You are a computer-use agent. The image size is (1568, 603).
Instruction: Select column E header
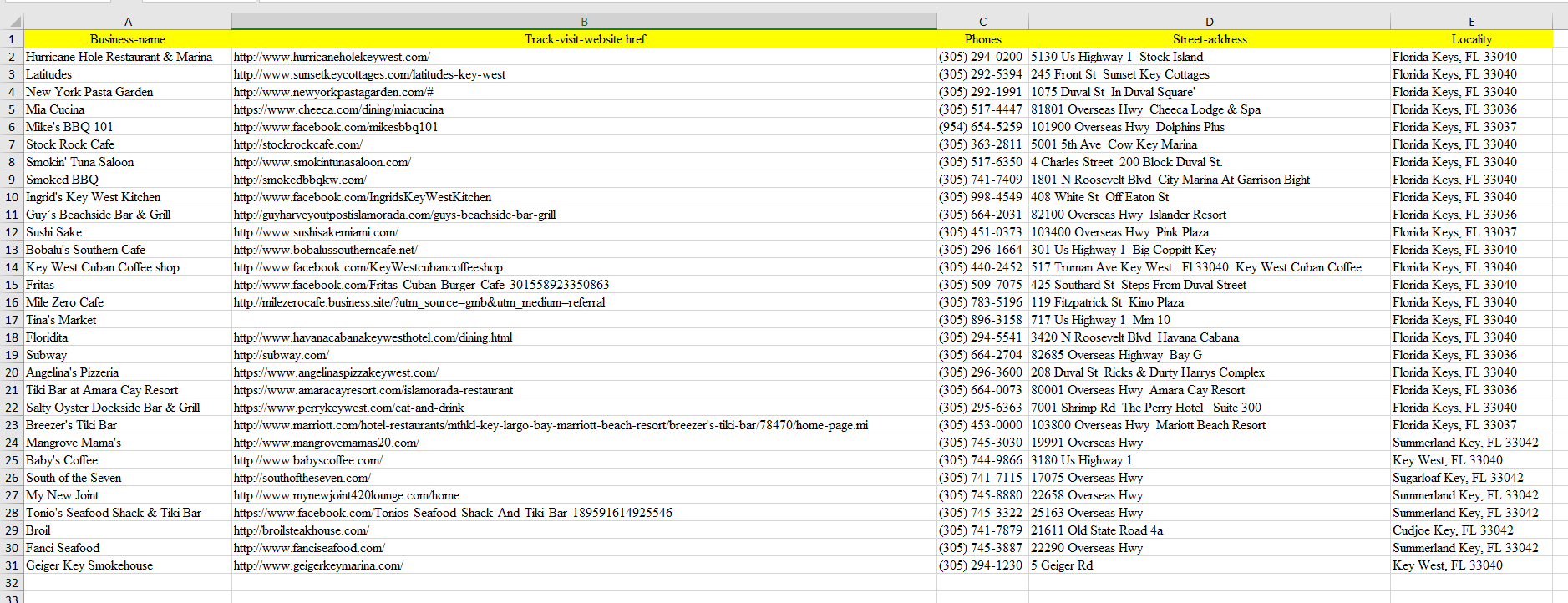pos(1471,22)
